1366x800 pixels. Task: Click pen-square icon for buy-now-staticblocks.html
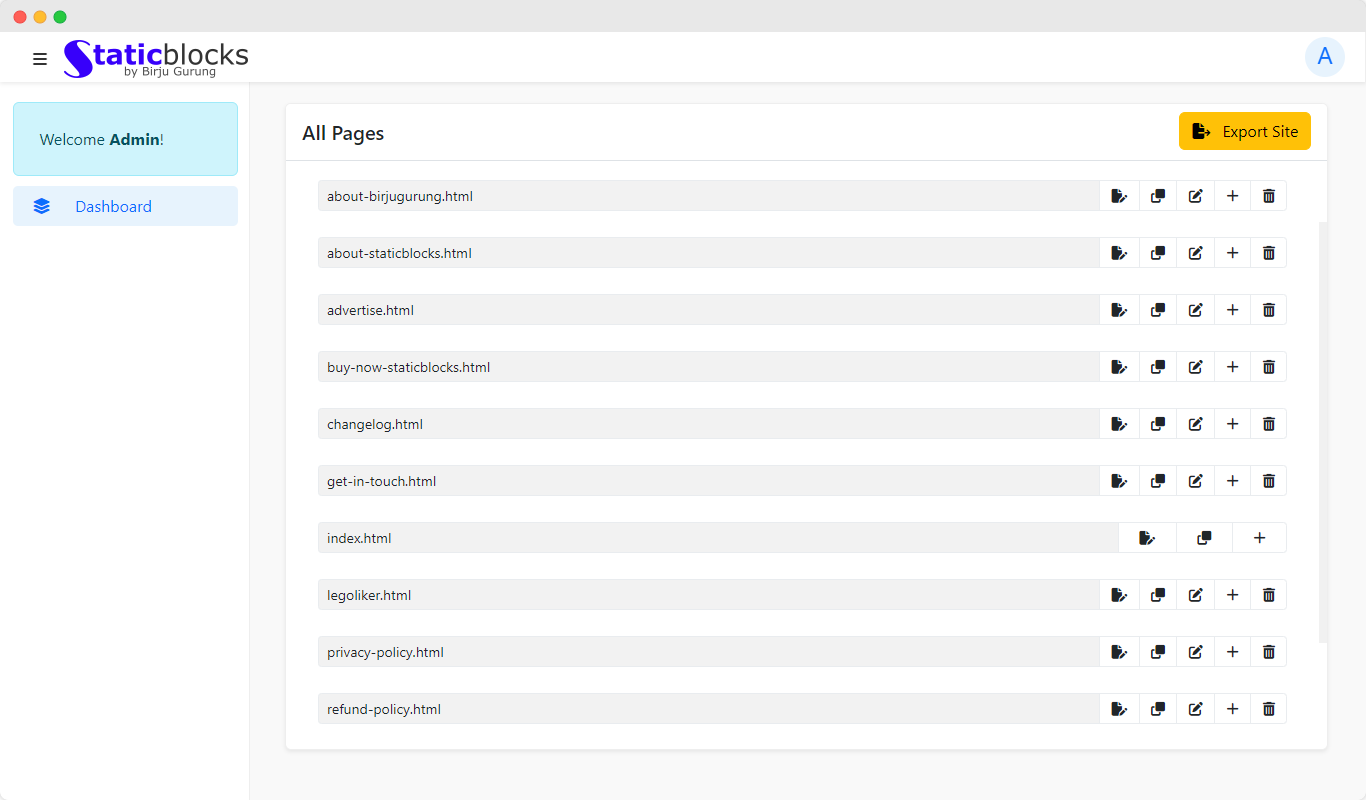(x=1195, y=367)
